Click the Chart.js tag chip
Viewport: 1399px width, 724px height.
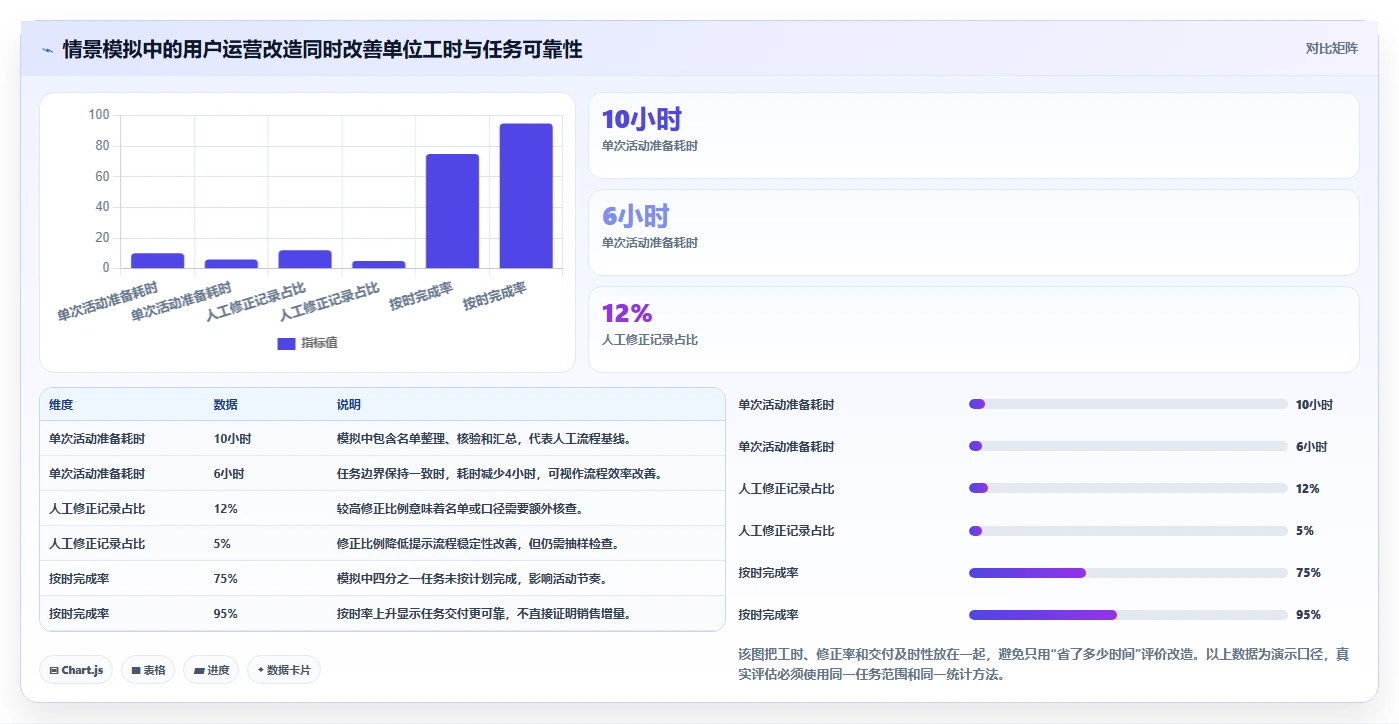coord(76,670)
